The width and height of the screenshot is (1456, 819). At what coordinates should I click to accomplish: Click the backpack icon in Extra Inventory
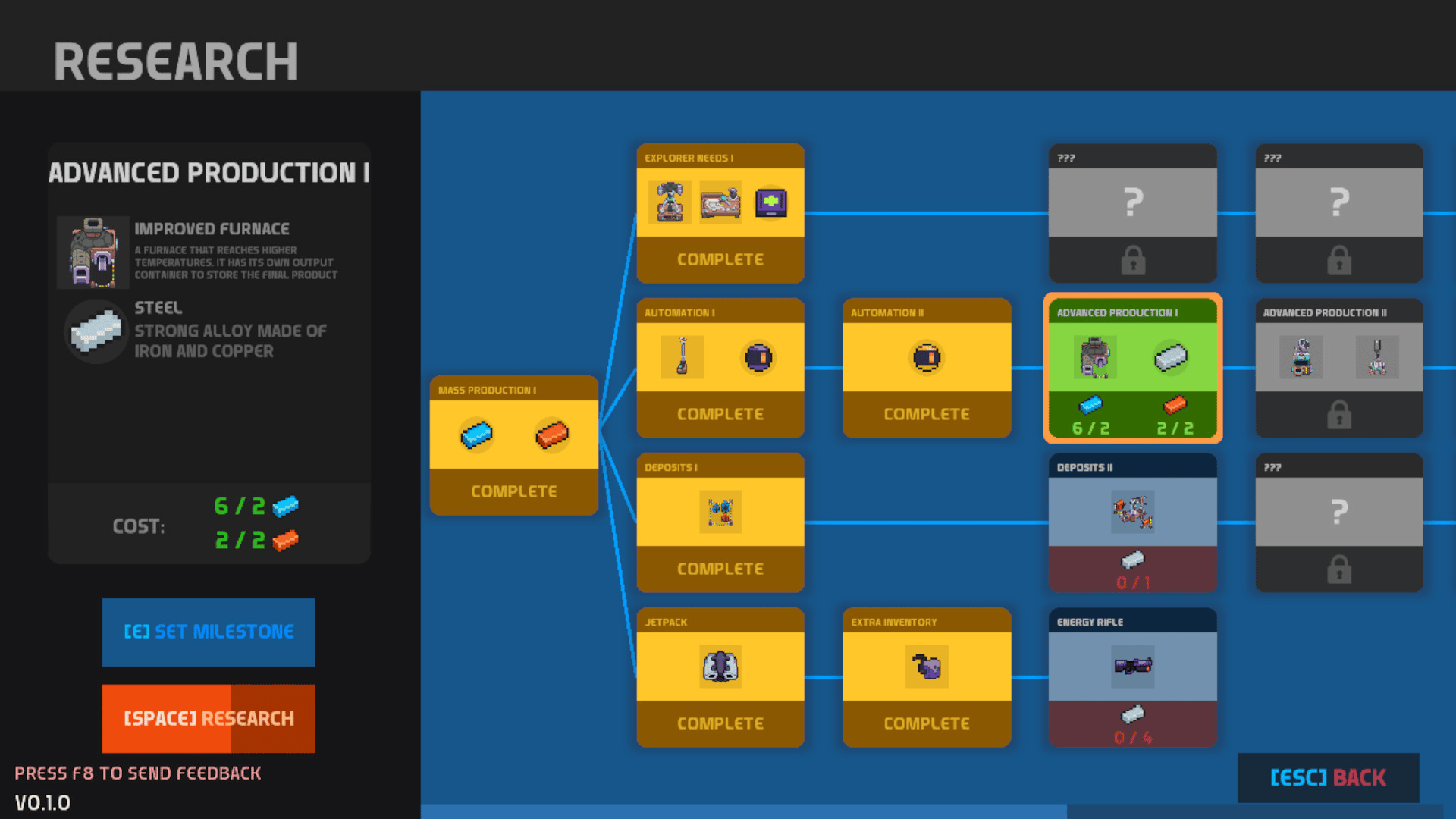point(926,667)
